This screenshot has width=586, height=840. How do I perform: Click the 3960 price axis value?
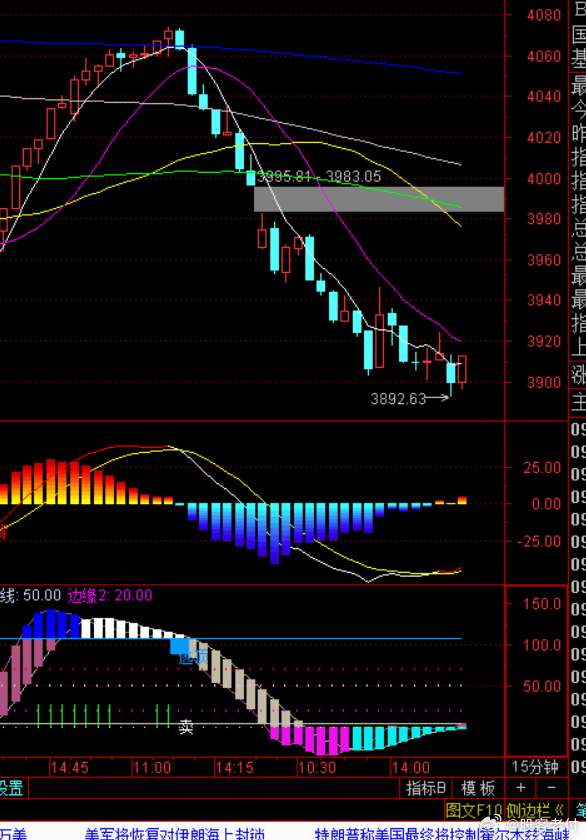pyautogui.click(x=544, y=260)
